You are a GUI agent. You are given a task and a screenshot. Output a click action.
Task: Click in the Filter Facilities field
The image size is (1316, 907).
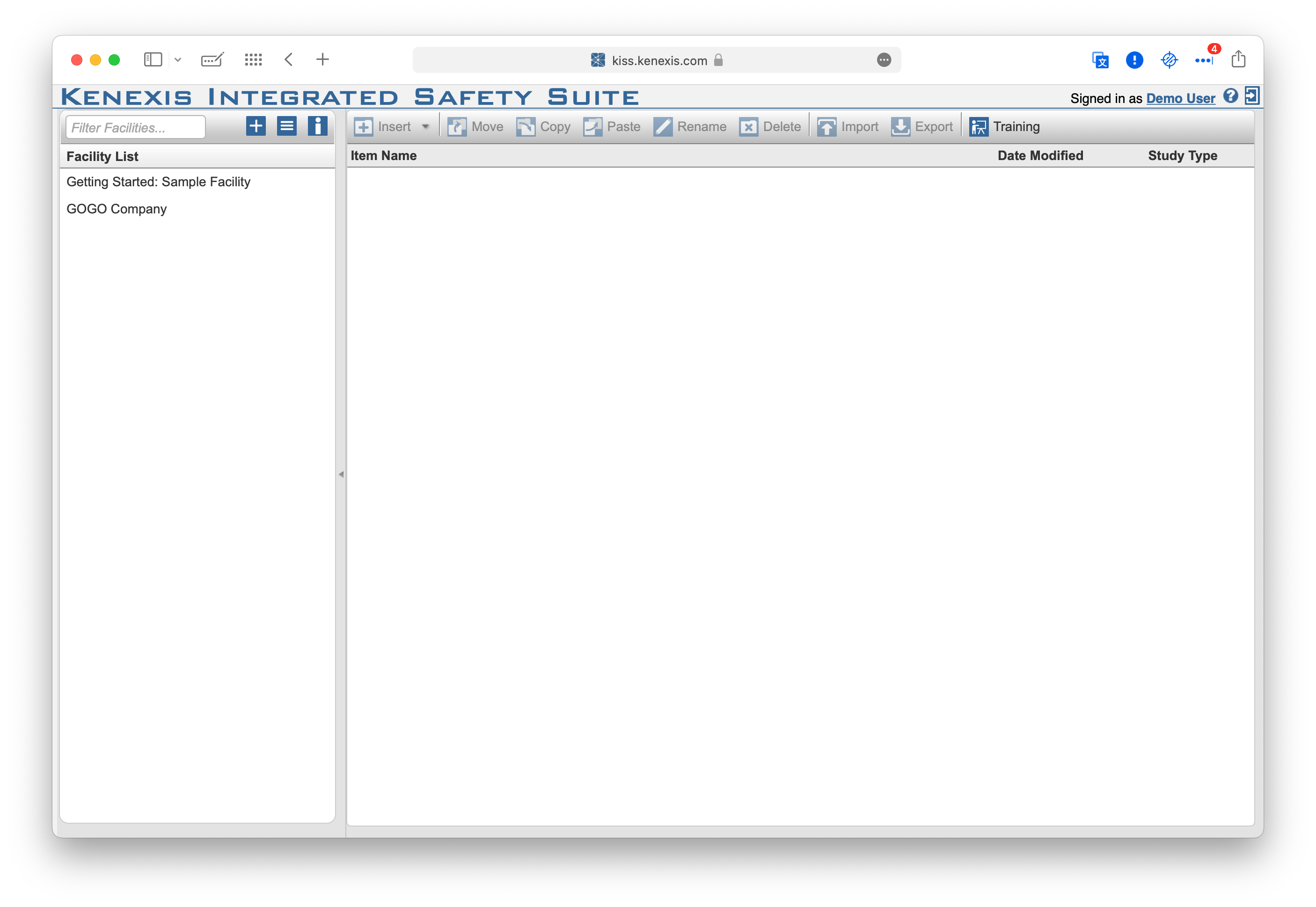tap(135, 127)
